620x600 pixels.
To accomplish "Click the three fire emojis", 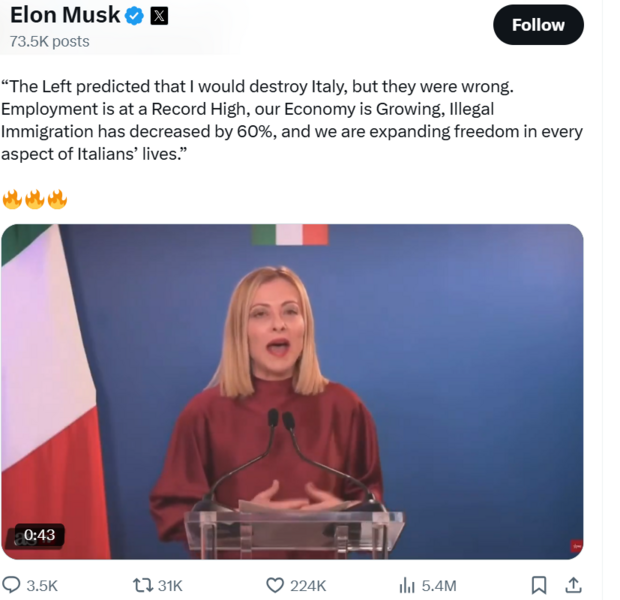I will coord(35,200).
